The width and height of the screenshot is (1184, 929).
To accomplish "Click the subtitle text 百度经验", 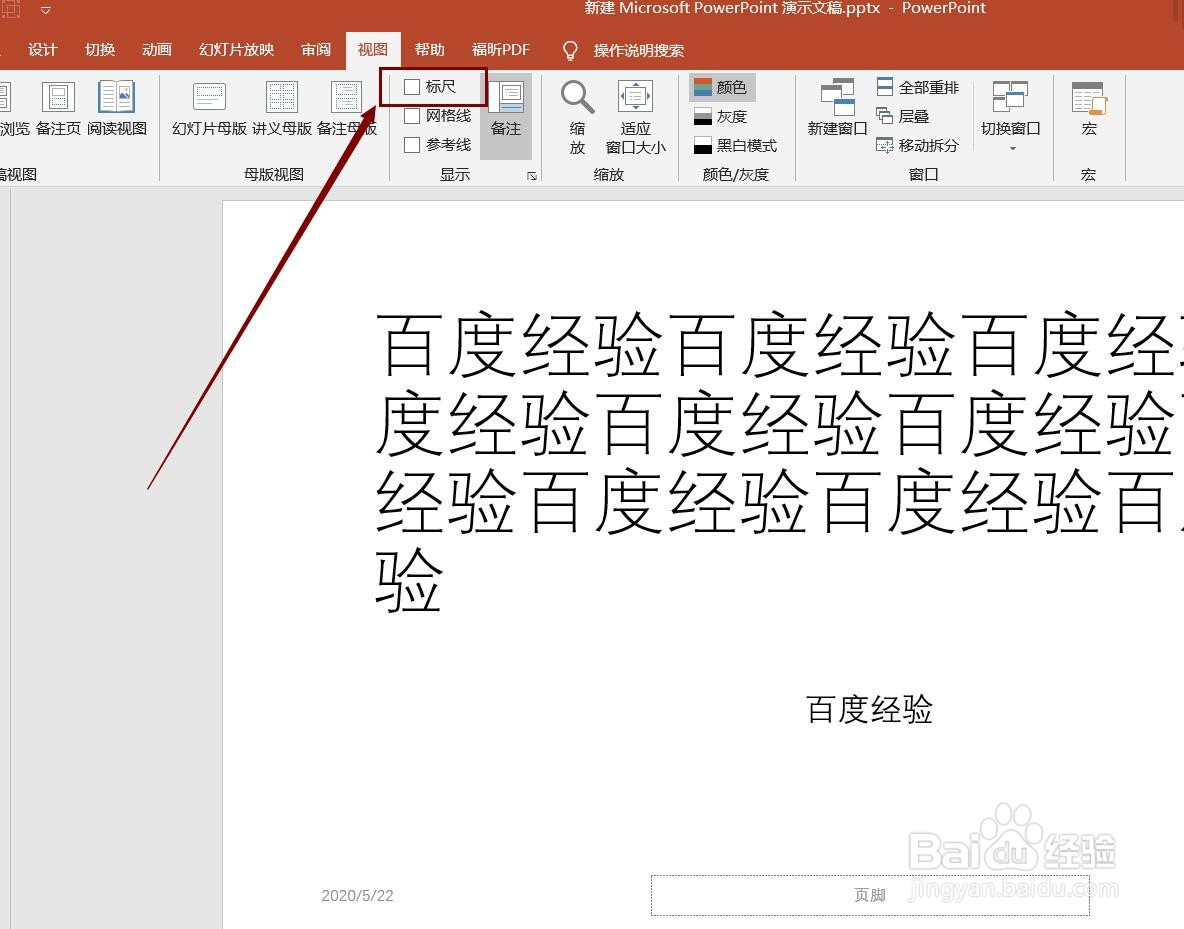I will pos(870,709).
